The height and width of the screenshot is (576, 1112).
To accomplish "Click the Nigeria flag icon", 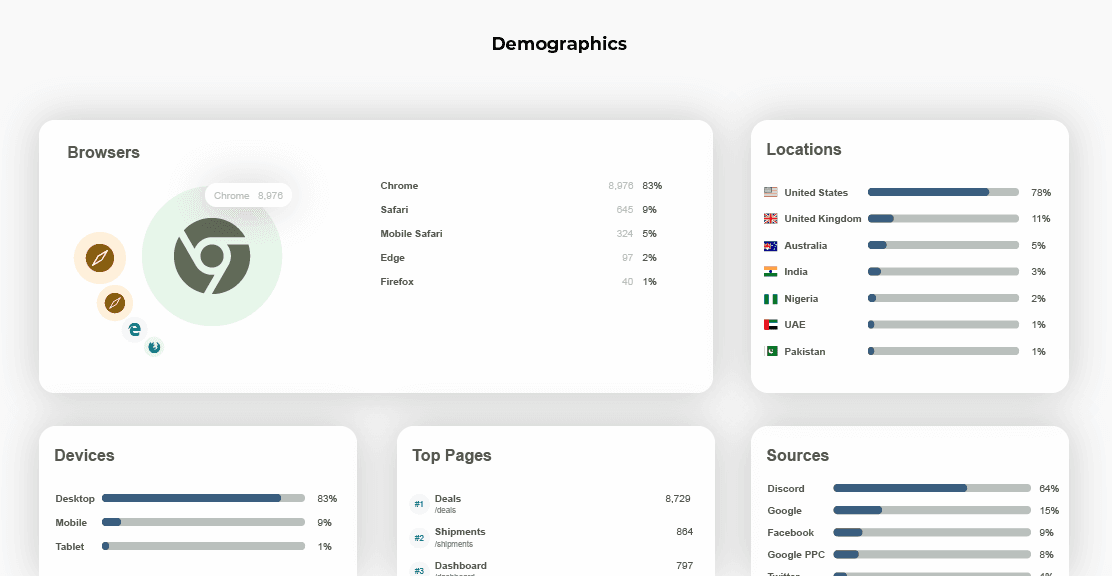I will click(770, 299).
